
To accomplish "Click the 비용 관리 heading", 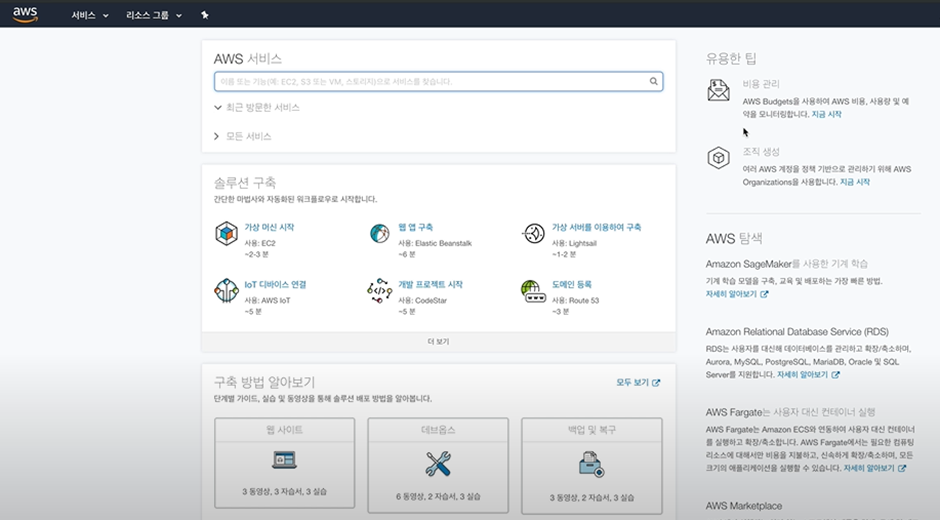I will tap(761, 84).
